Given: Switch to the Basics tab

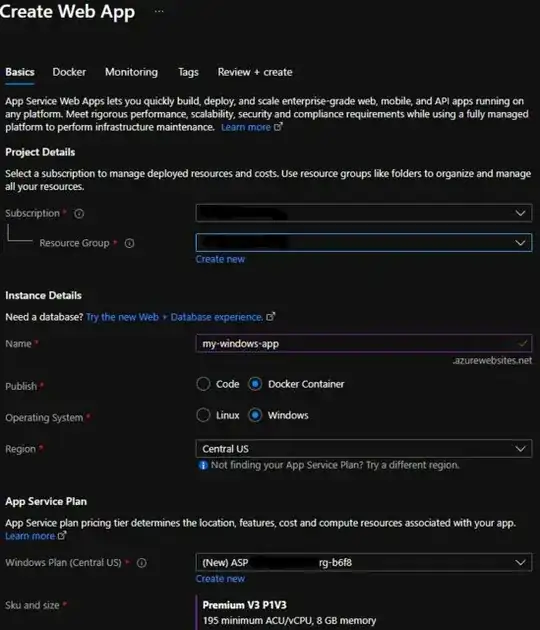Looking at the screenshot, I should click(x=20, y=72).
